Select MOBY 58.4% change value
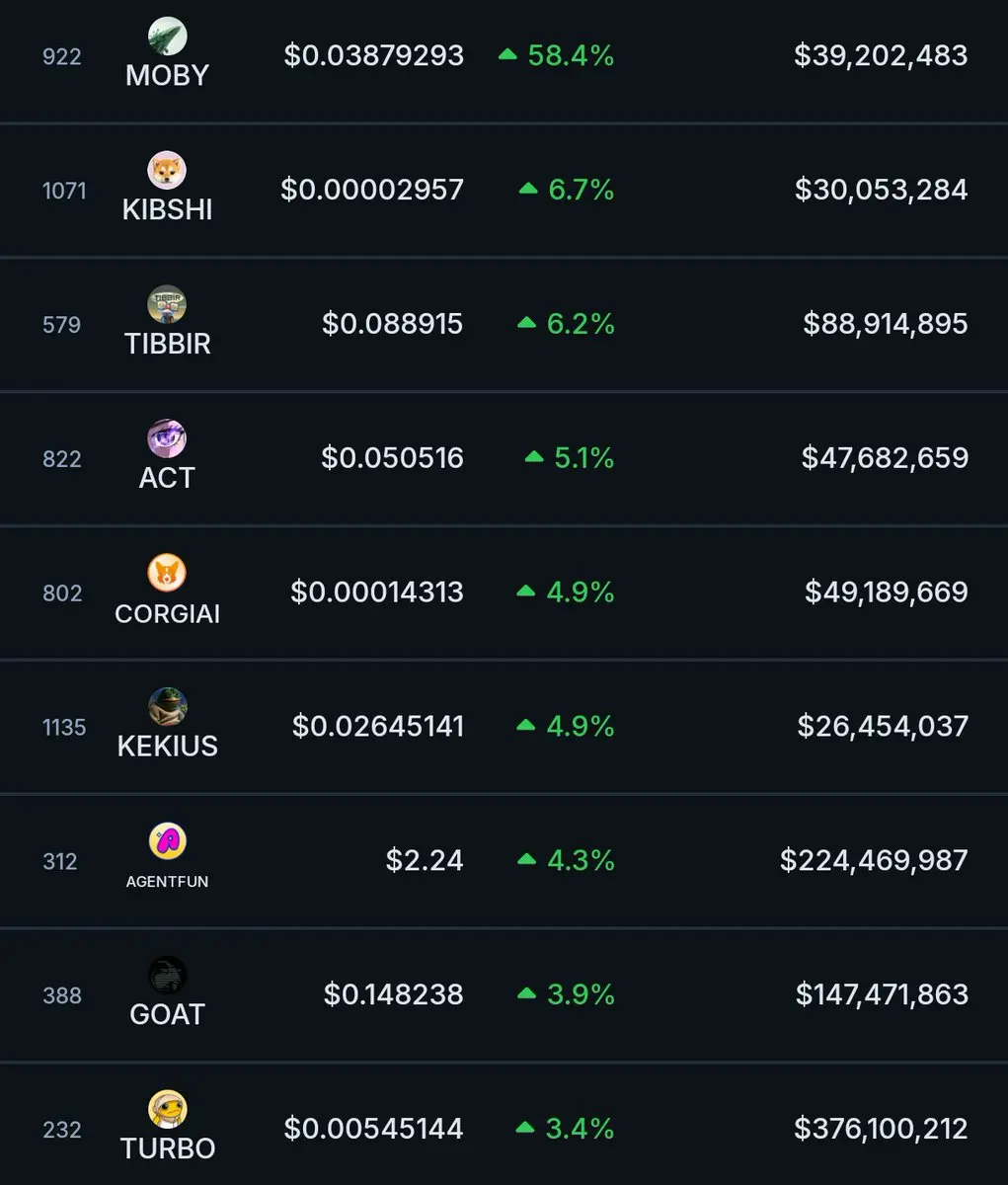This screenshot has height=1185, width=1008. pos(571,55)
